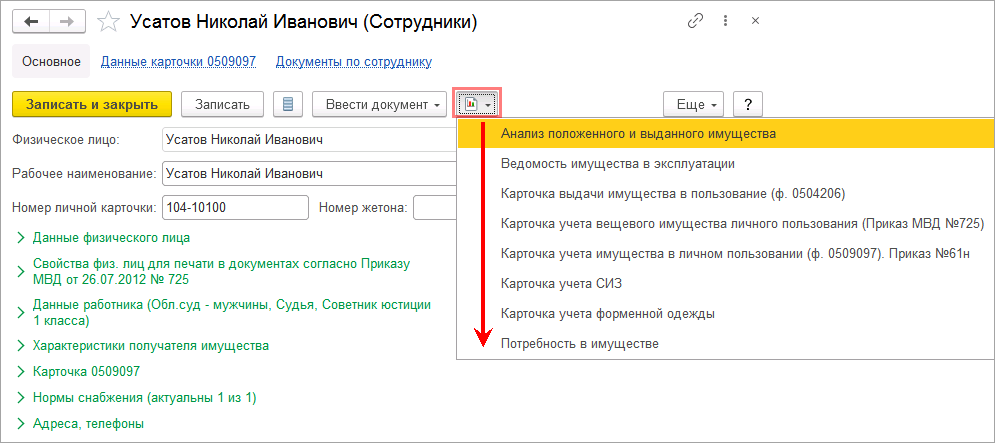995x443 pixels.
Task: Click the Номер личной карточки field
Action: tap(236, 207)
